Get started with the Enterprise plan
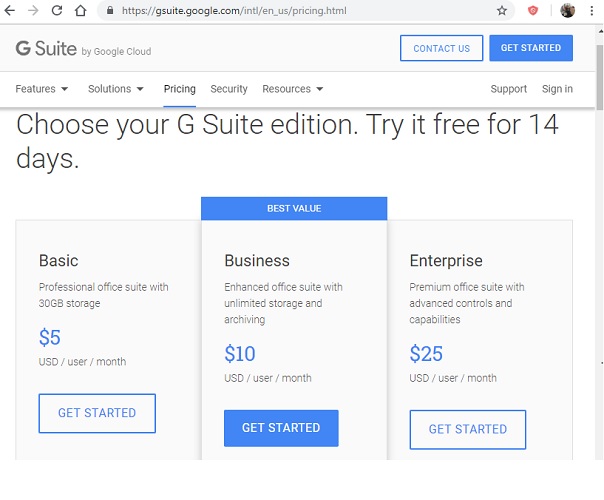The height and width of the screenshot is (500, 604). pos(468,429)
